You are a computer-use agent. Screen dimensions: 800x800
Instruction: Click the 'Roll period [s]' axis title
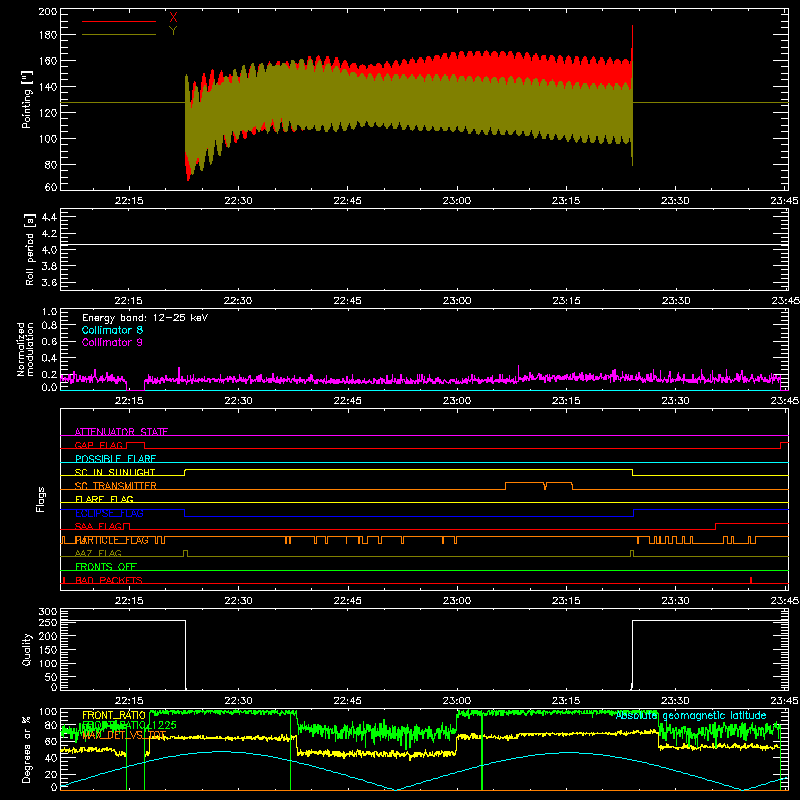(x=29, y=249)
